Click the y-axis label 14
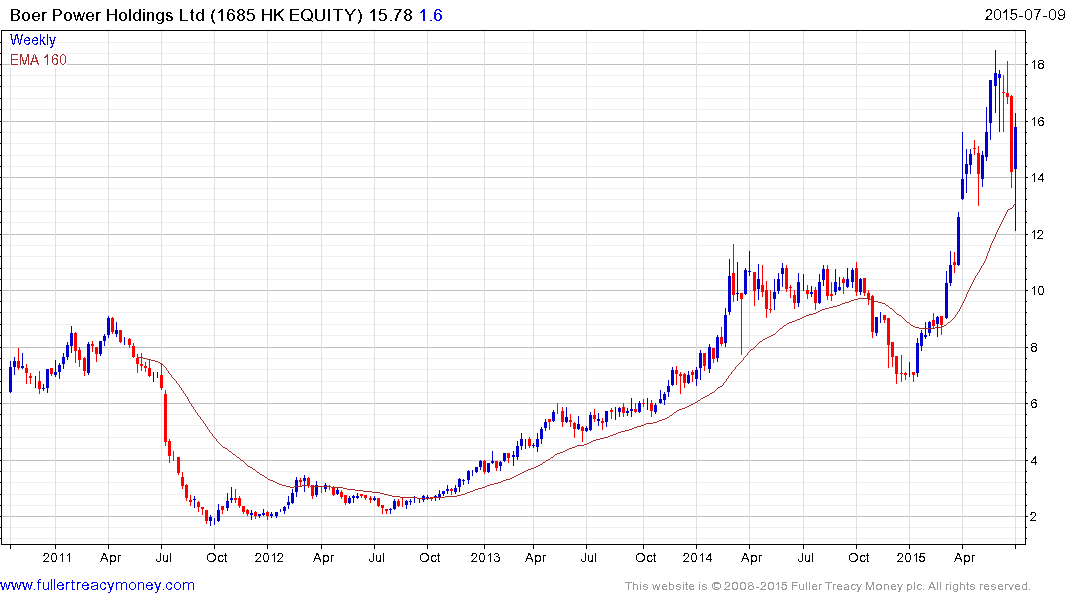 pyautogui.click(x=1037, y=178)
